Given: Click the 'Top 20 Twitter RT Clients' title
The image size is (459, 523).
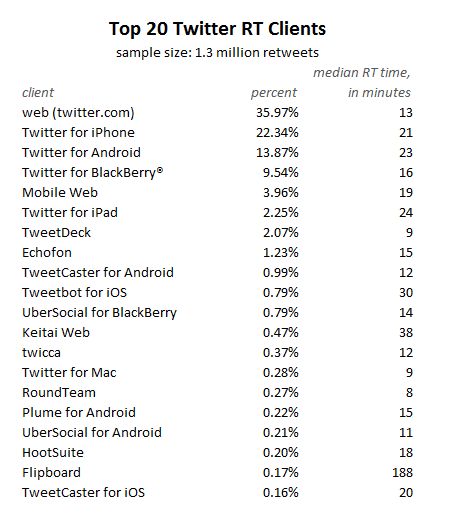Looking at the screenshot, I should [217, 29].
